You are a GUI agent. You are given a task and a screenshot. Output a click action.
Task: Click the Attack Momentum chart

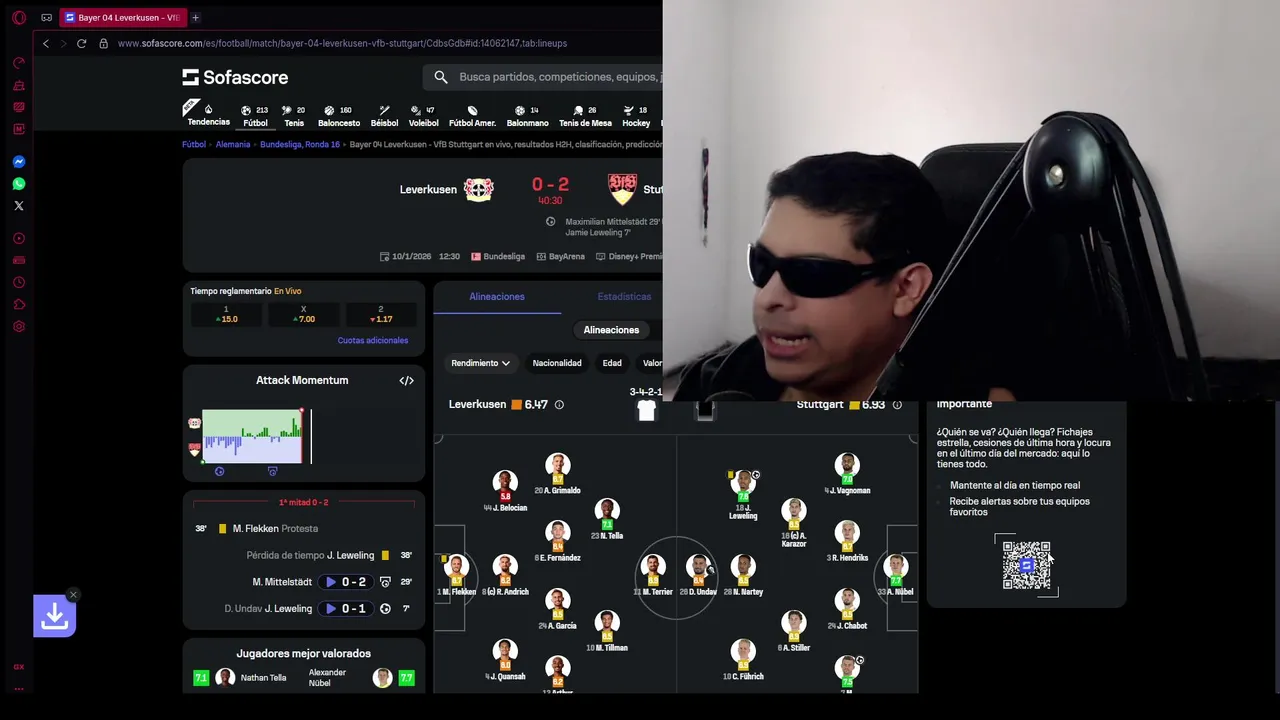[252, 436]
